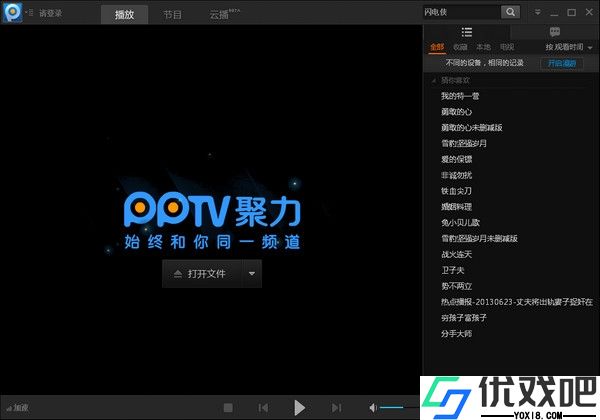
Task: Open the main menu dropdown icon near minimize
Action: 538,12
